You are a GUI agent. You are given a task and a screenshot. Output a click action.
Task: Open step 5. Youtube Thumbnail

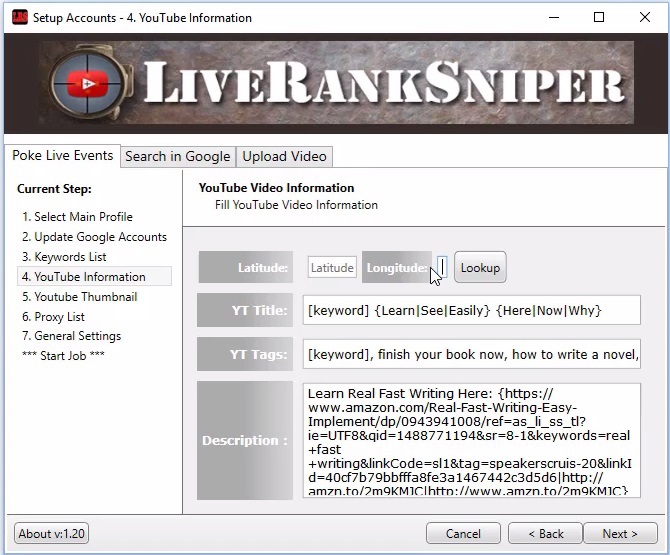pyautogui.click(x=79, y=297)
